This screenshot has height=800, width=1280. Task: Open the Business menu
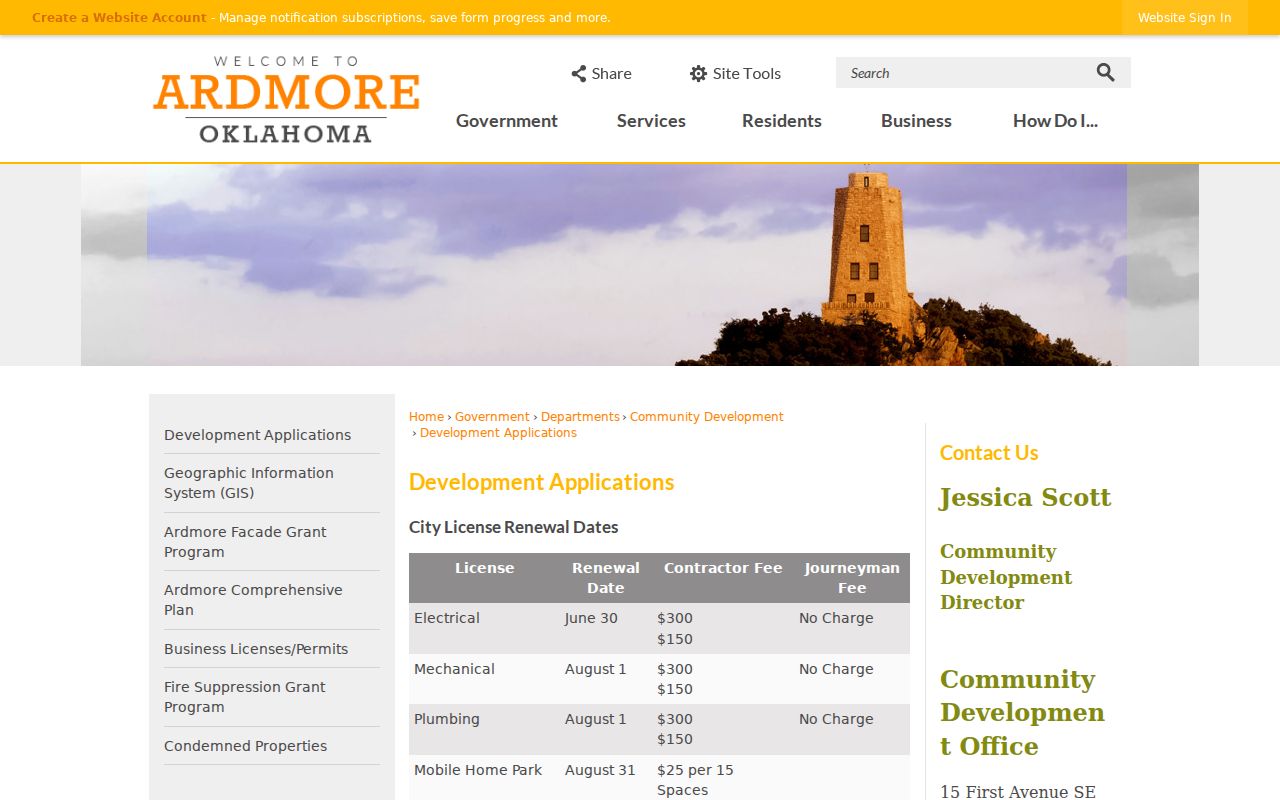pos(916,121)
